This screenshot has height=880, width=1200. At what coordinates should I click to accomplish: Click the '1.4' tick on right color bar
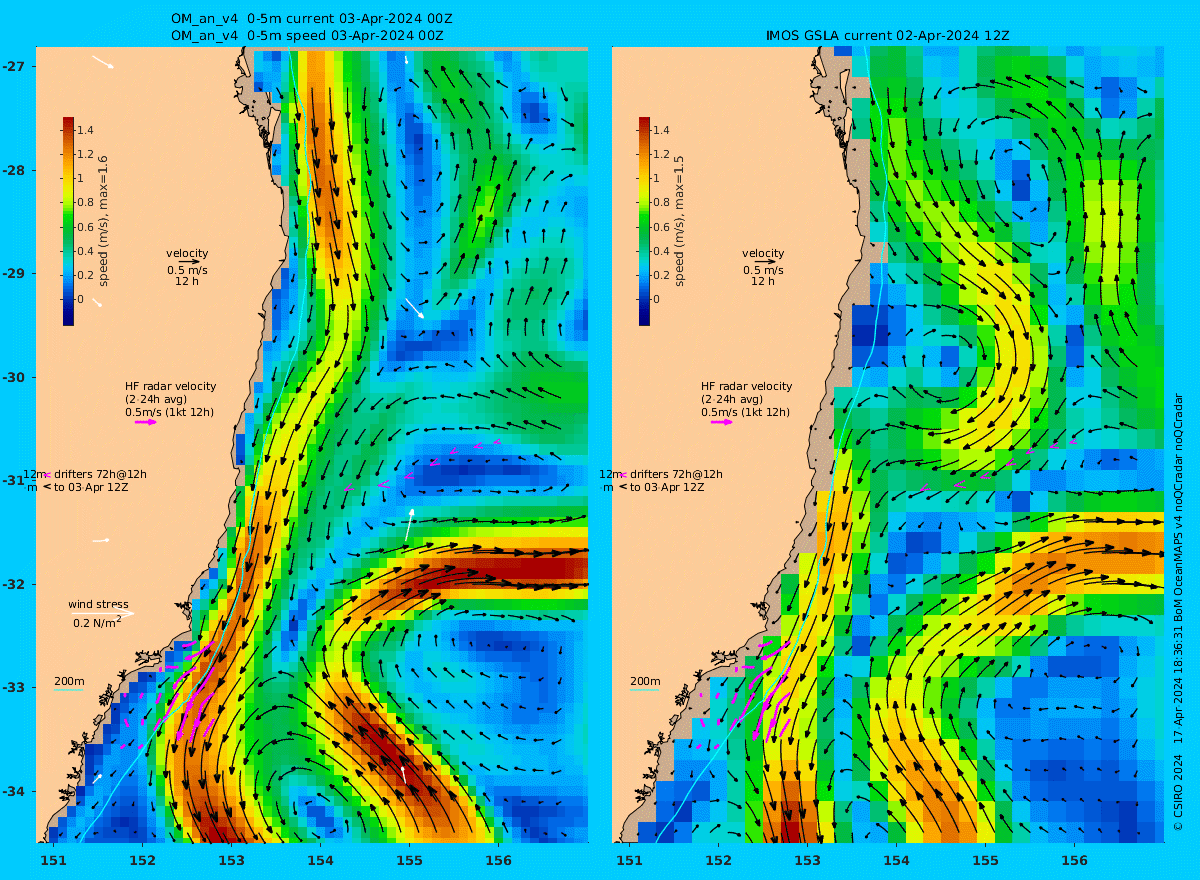[x=662, y=130]
